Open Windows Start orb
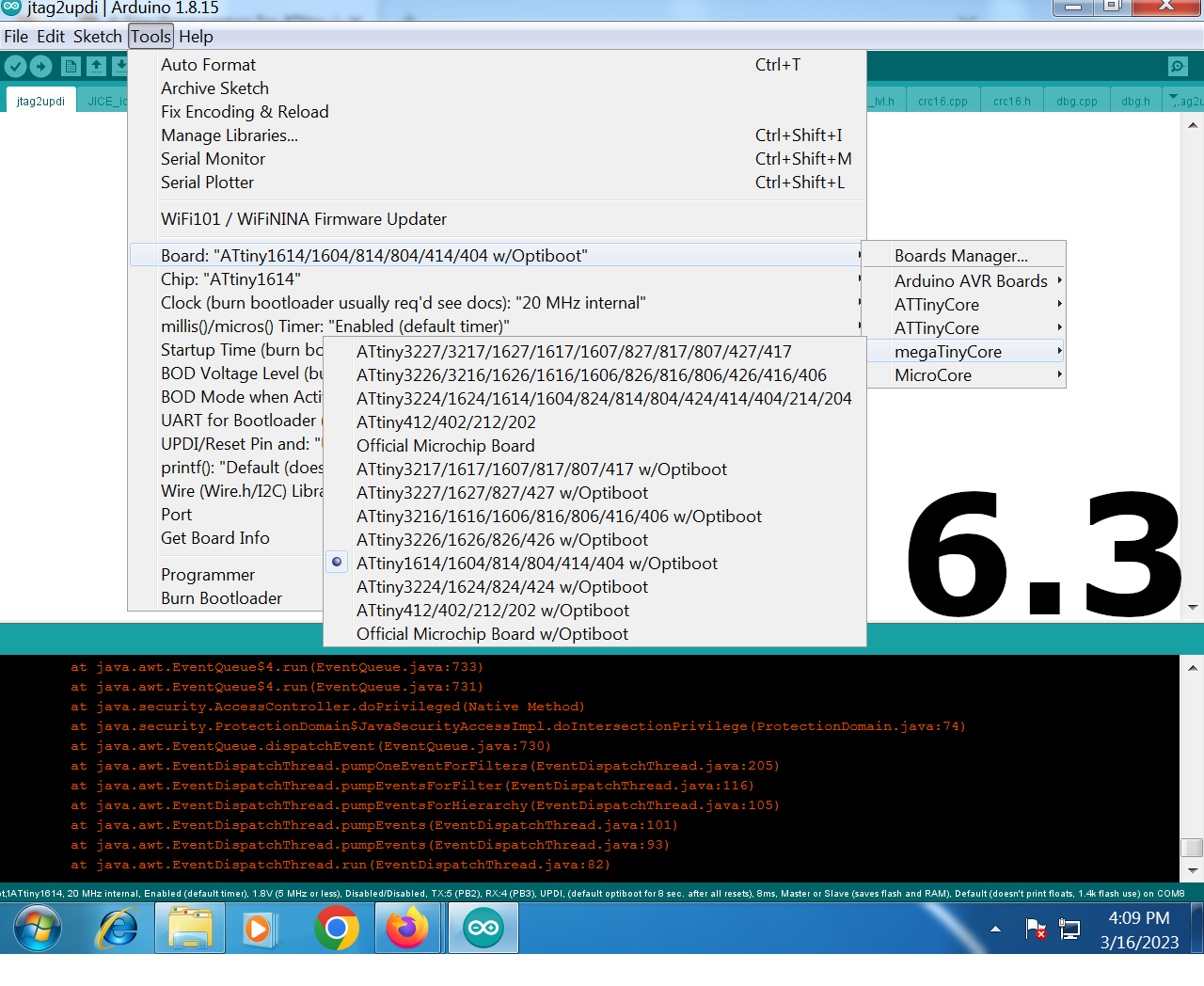The image size is (1204, 986). pos(38,930)
